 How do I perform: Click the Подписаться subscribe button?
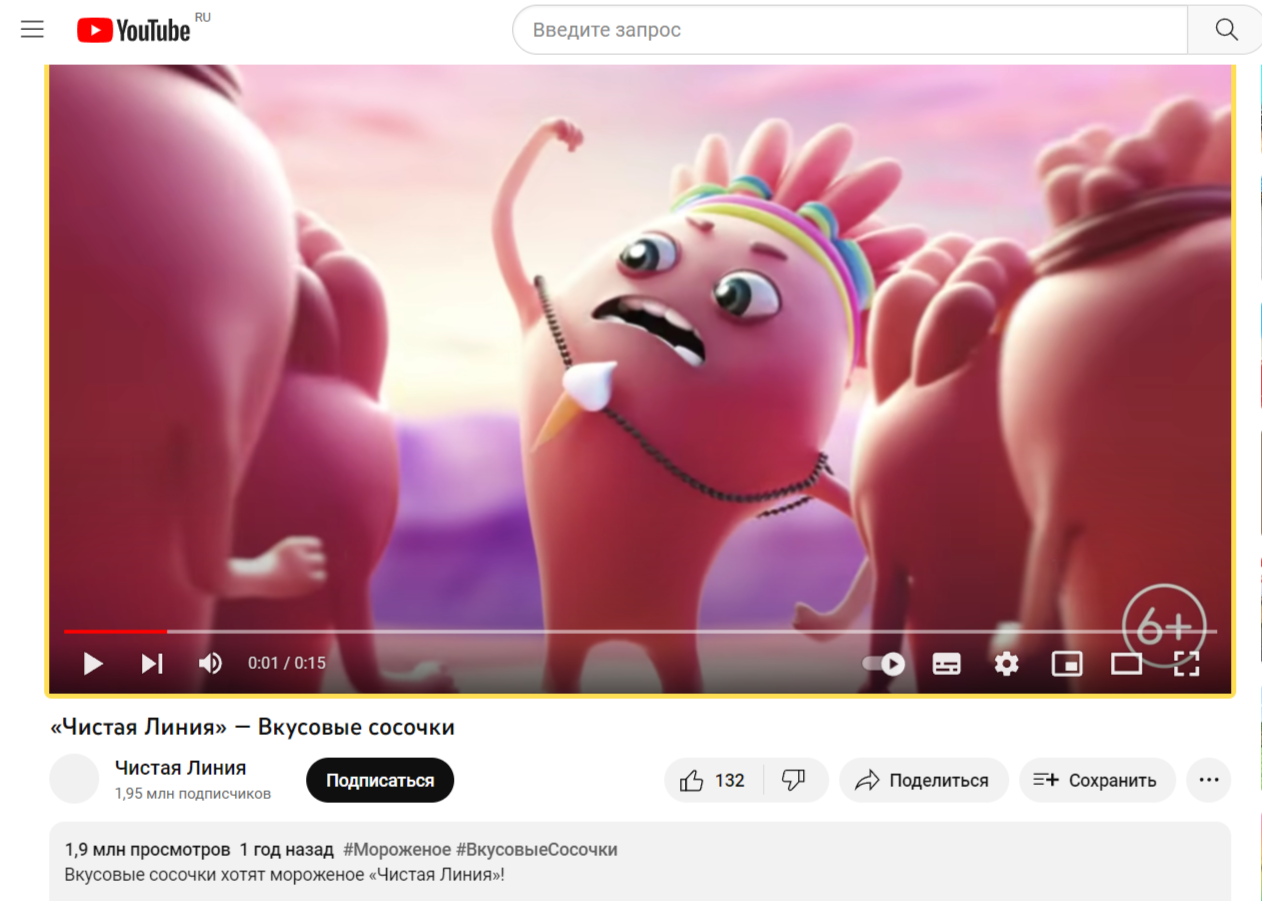pyautogui.click(x=380, y=780)
